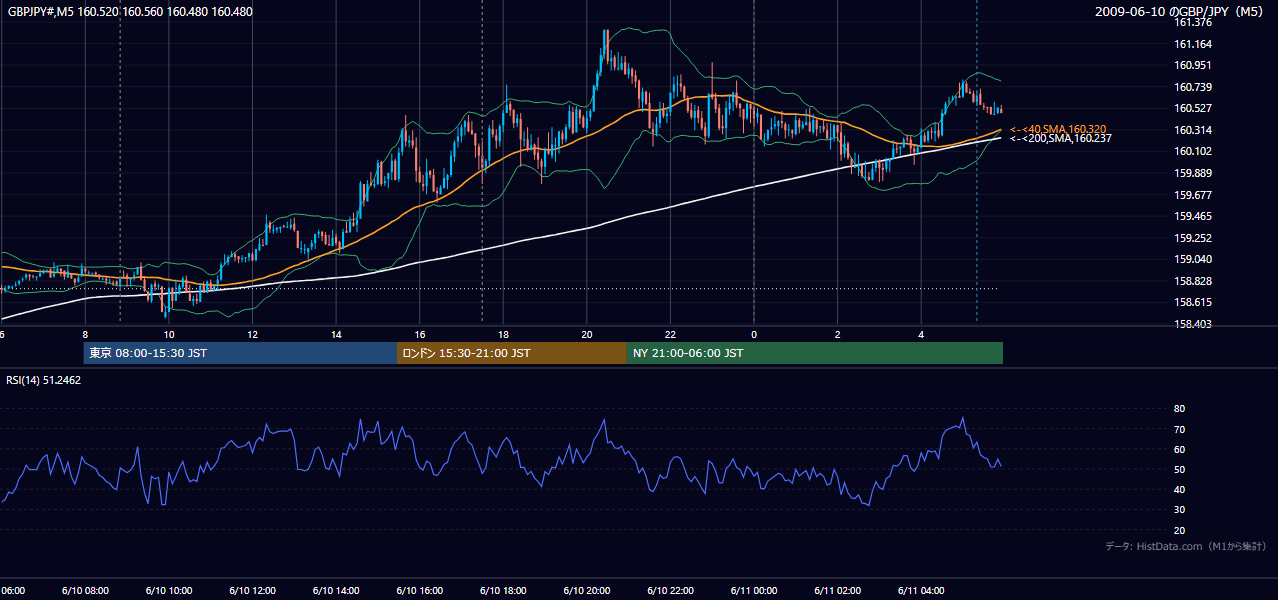Image resolution: width=1278 pixels, height=600 pixels.
Task: Click the 160.102 price axis label
Action: 1193,151
